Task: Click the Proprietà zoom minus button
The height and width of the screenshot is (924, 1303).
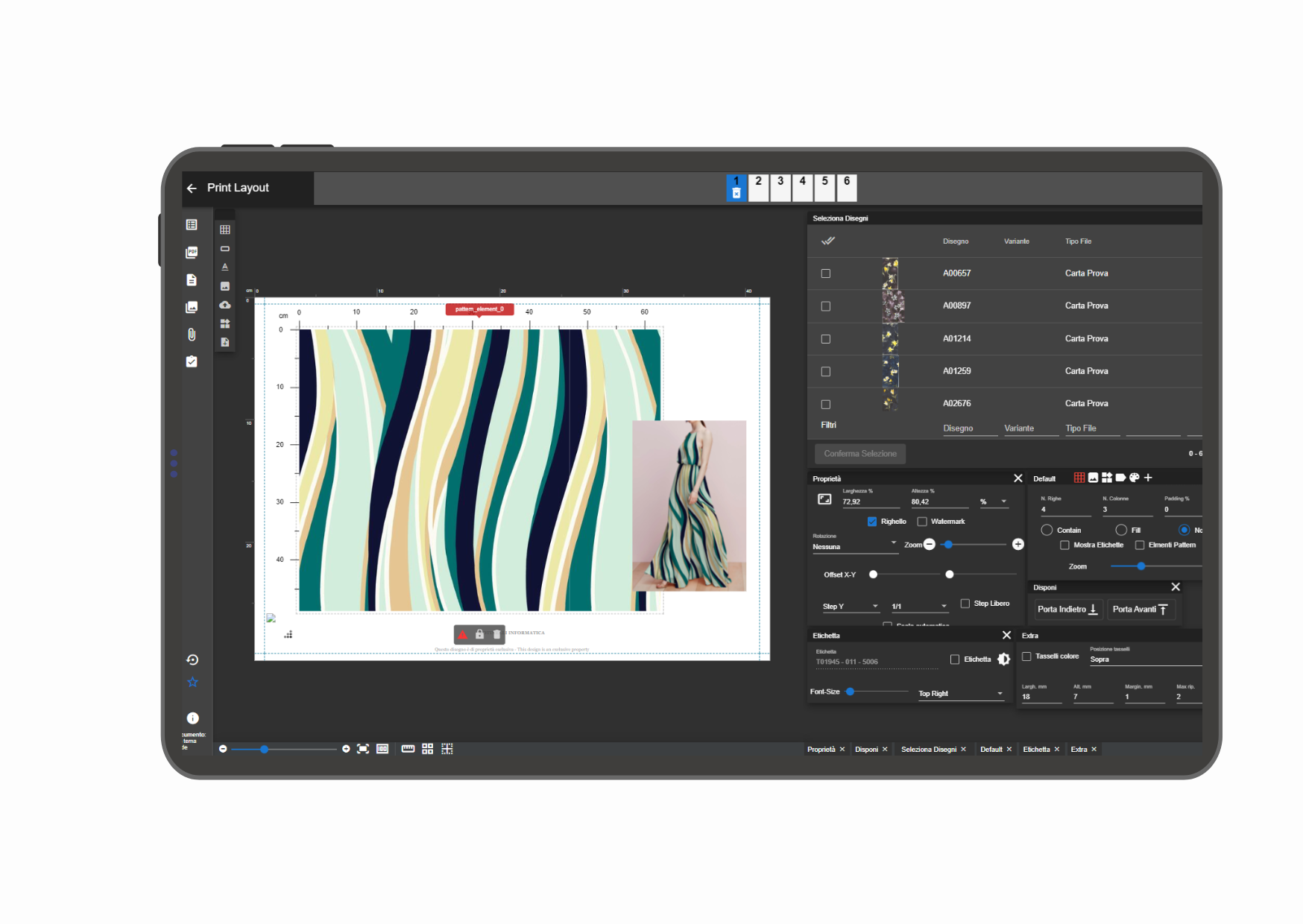Action: [930, 545]
